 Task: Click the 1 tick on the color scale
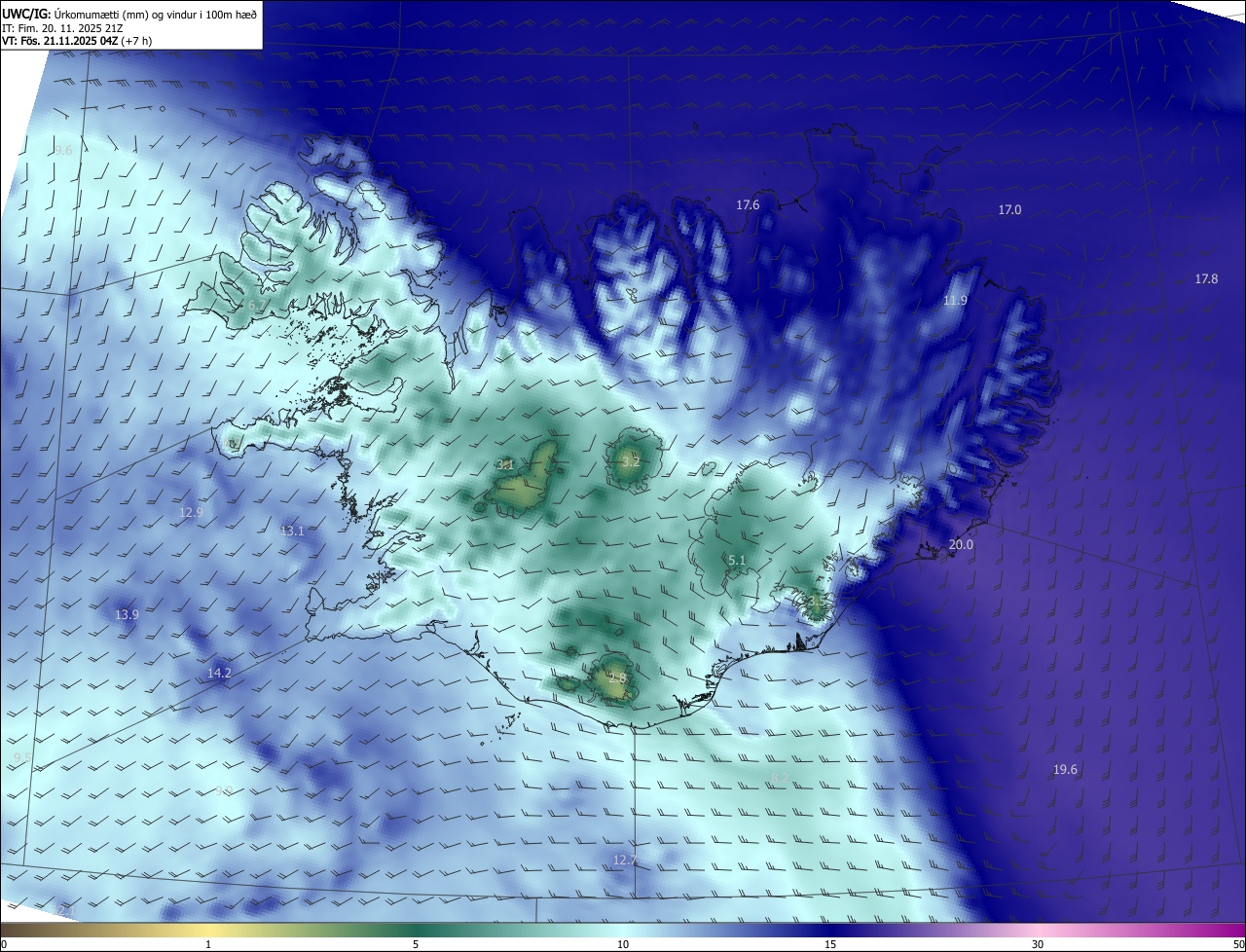pos(208,944)
